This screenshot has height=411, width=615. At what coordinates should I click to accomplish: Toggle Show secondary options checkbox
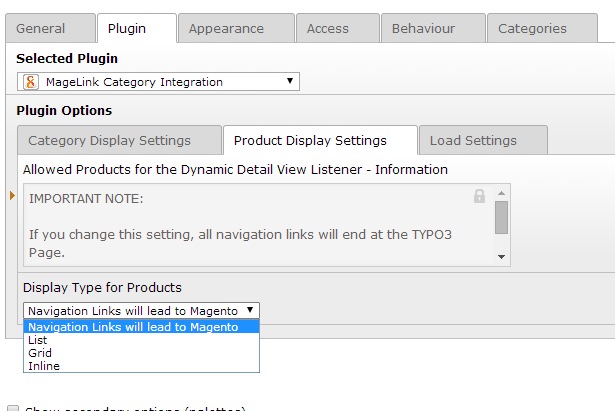tap(12, 408)
